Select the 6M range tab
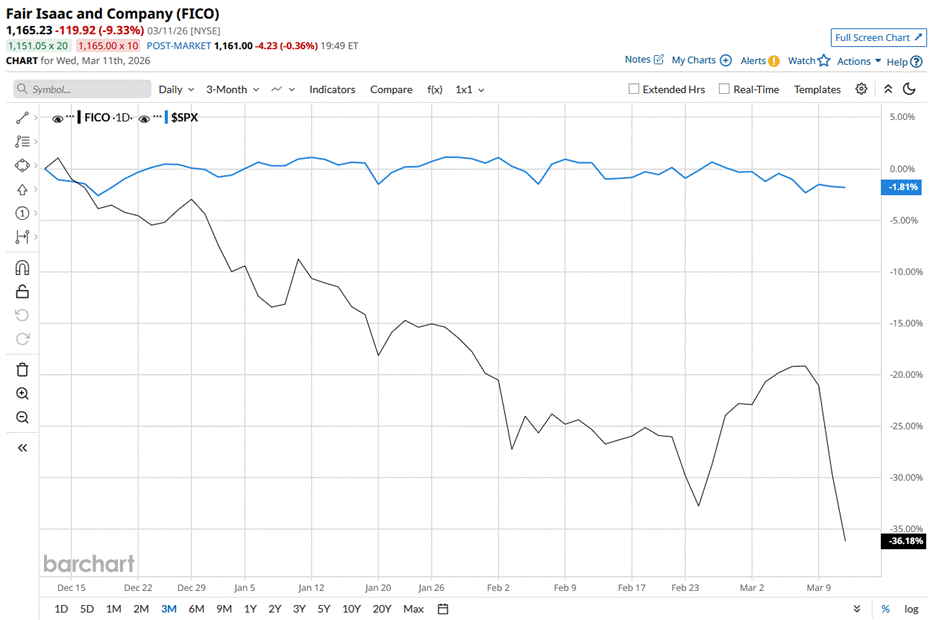 pyautogui.click(x=196, y=609)
